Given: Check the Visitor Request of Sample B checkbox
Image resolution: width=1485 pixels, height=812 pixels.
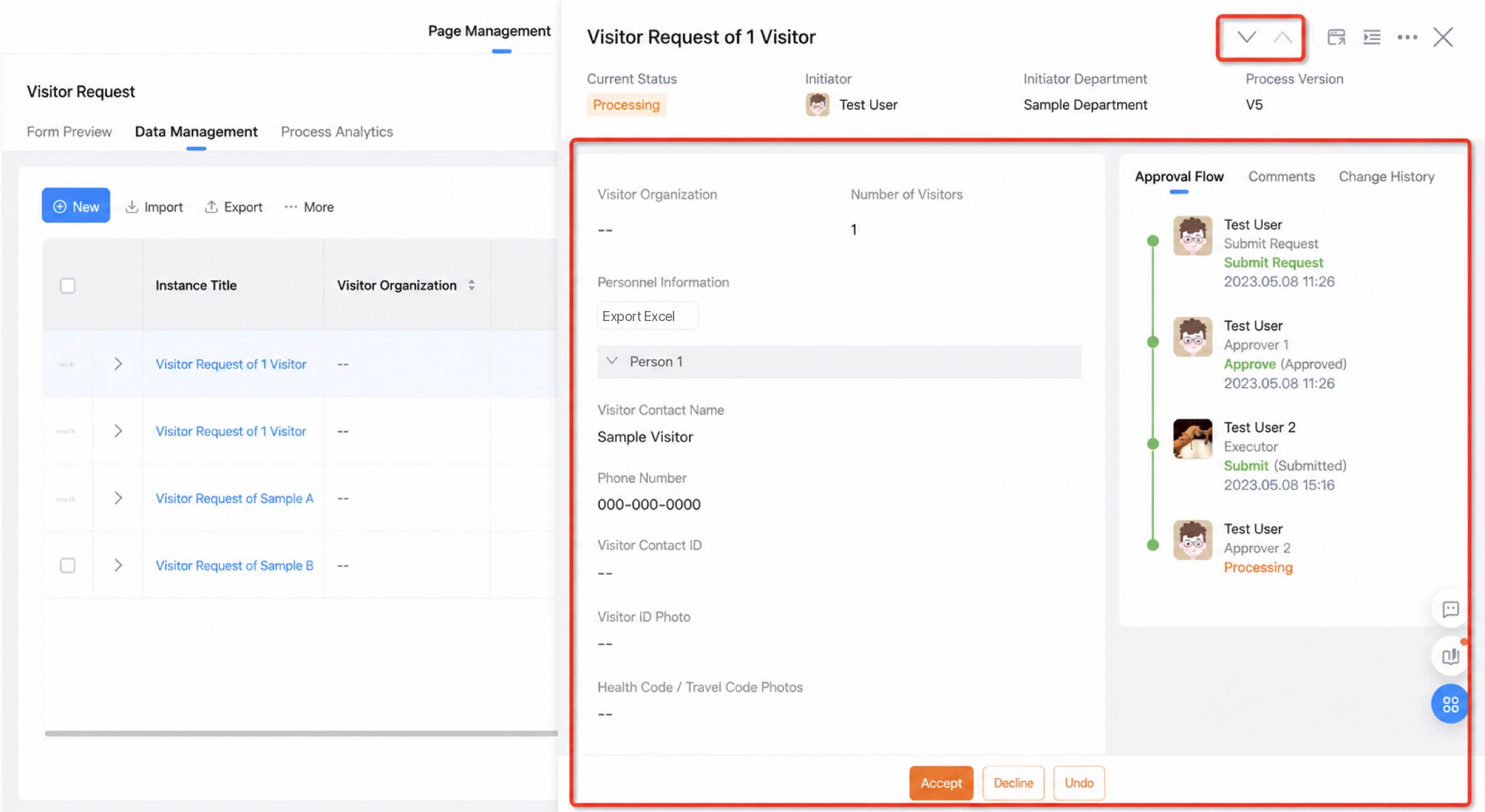Looking at the screenshot, I should click(68, 565).
